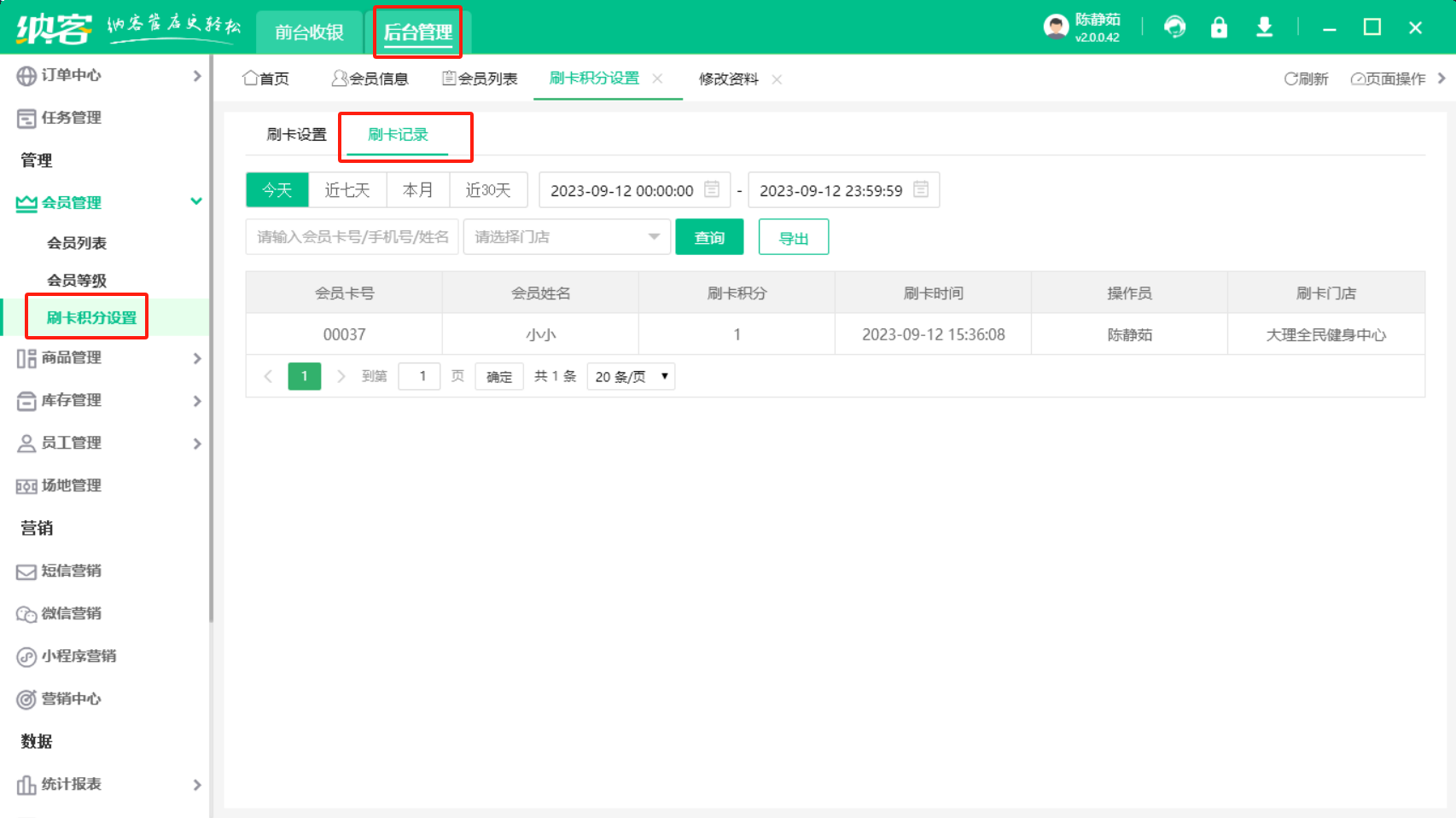Open the end date calendar icon
The image size is (1456, 818).
[921, 189]
